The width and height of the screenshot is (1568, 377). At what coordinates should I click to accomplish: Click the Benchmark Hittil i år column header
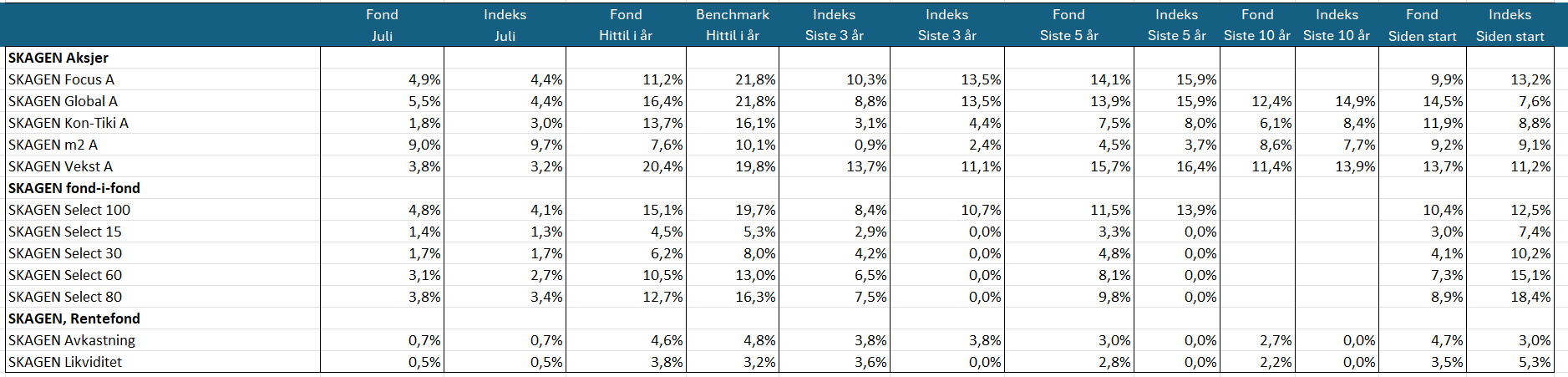732,25
